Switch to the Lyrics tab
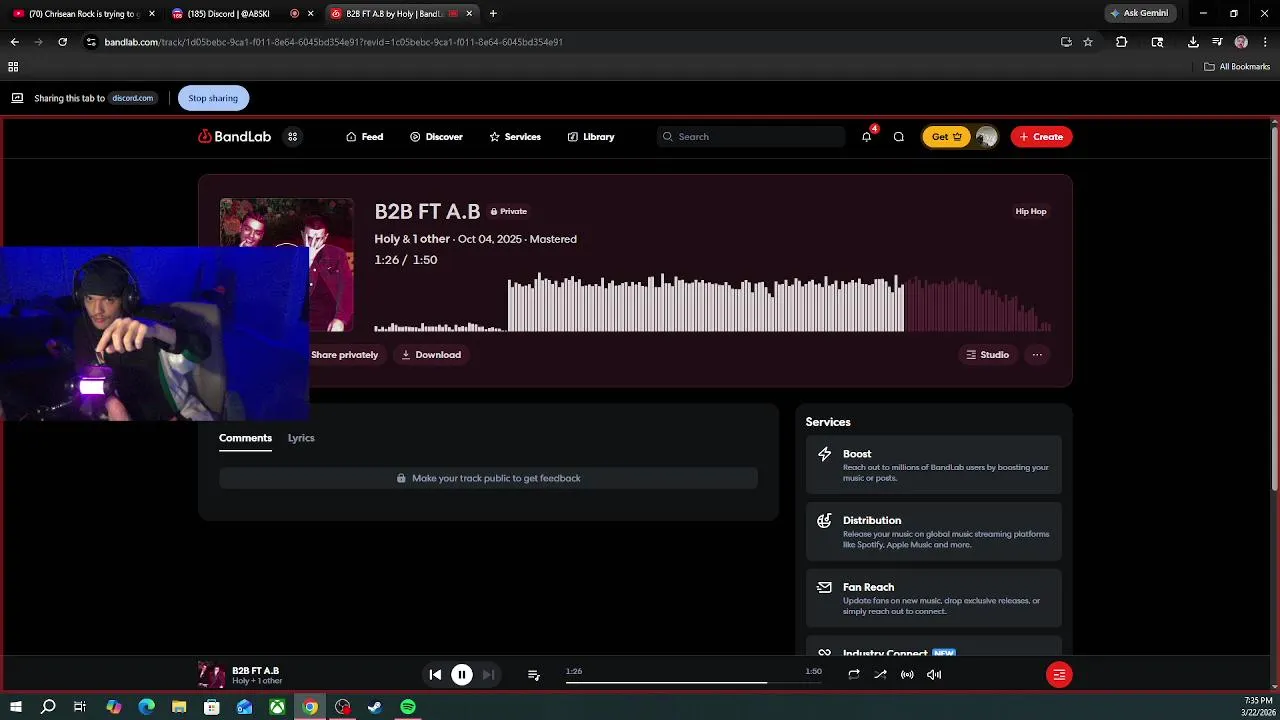 [301, 438]
